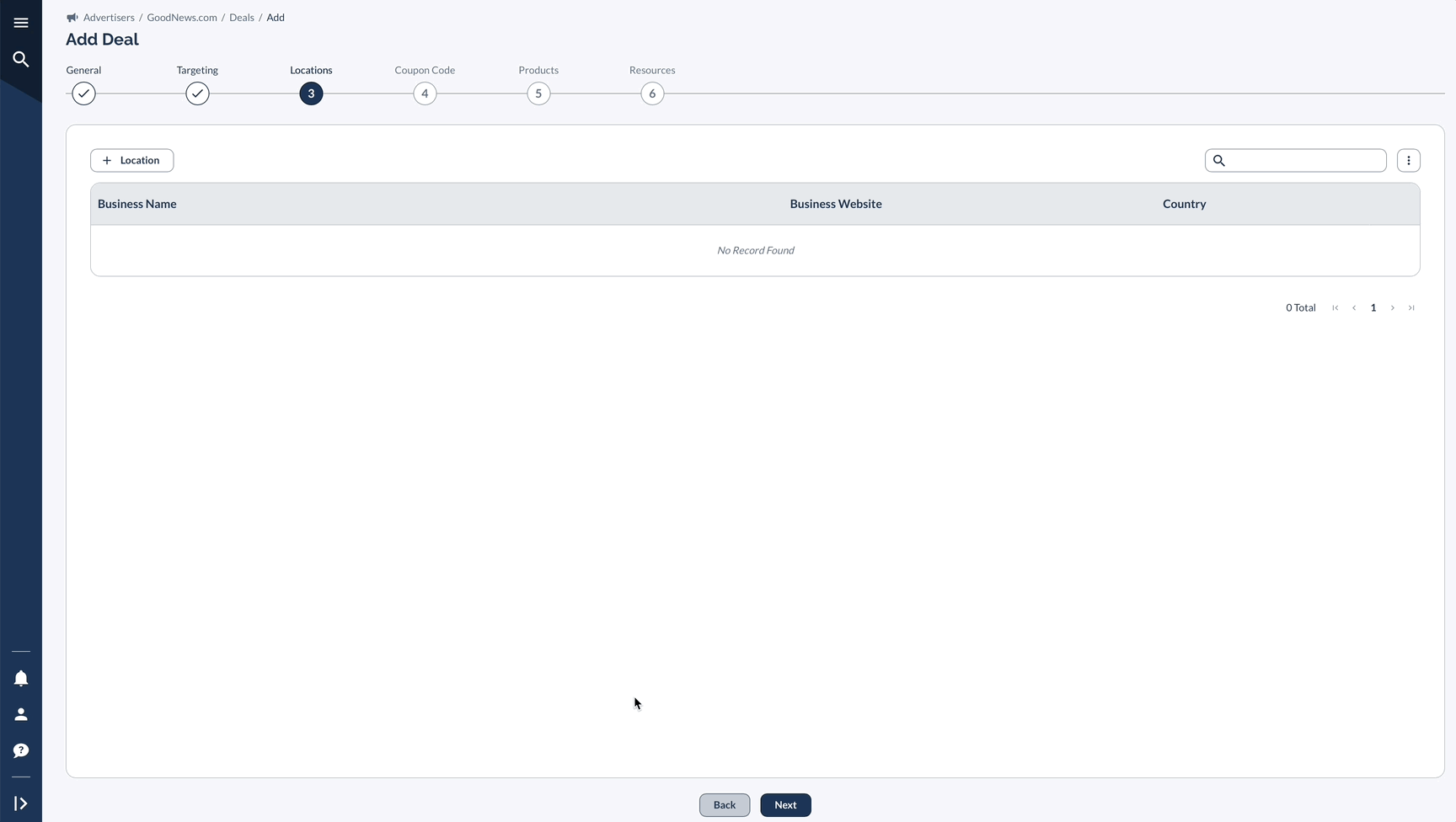
Task: Focus the locations search field
Action: [1296, 160]
